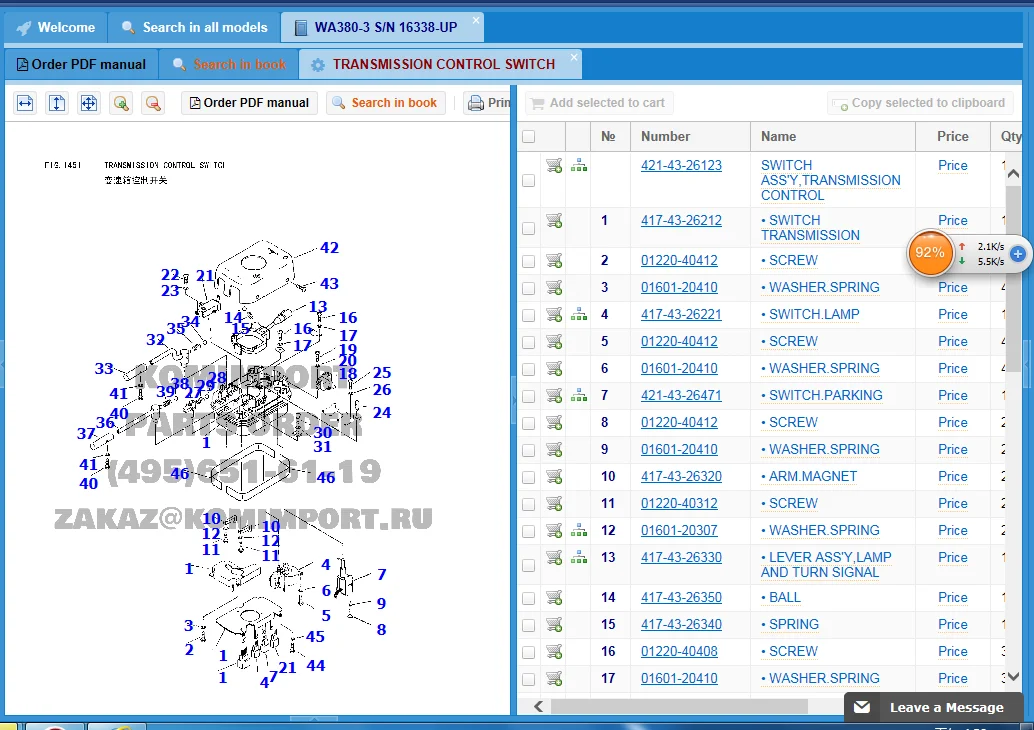Click Price link for item 10

click(x=953, y=477)
